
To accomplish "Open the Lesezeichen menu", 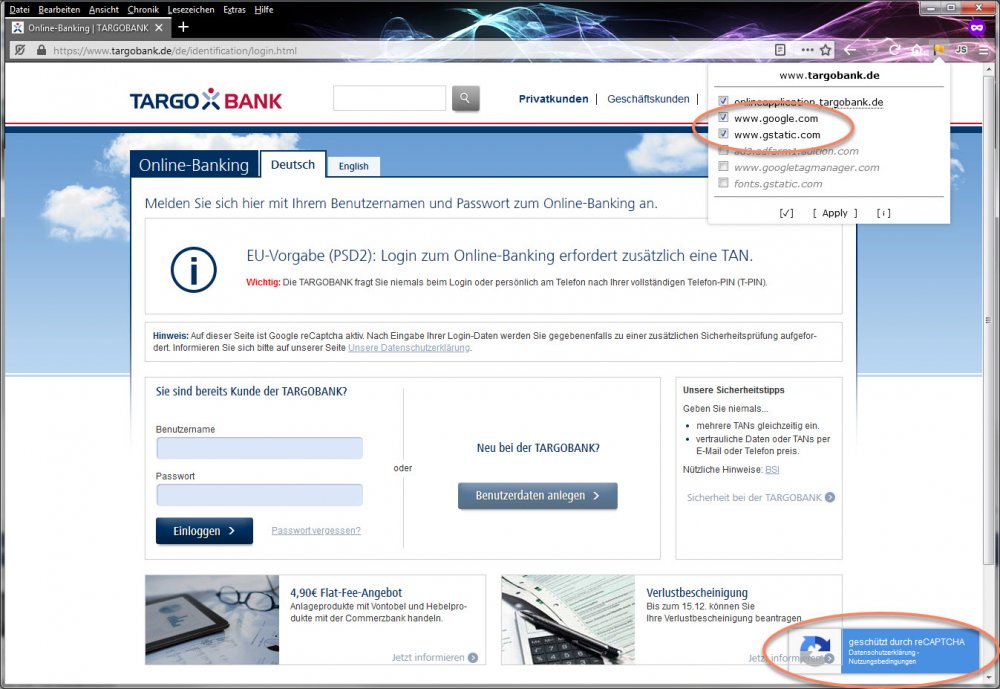I will [x=191, y=10].
